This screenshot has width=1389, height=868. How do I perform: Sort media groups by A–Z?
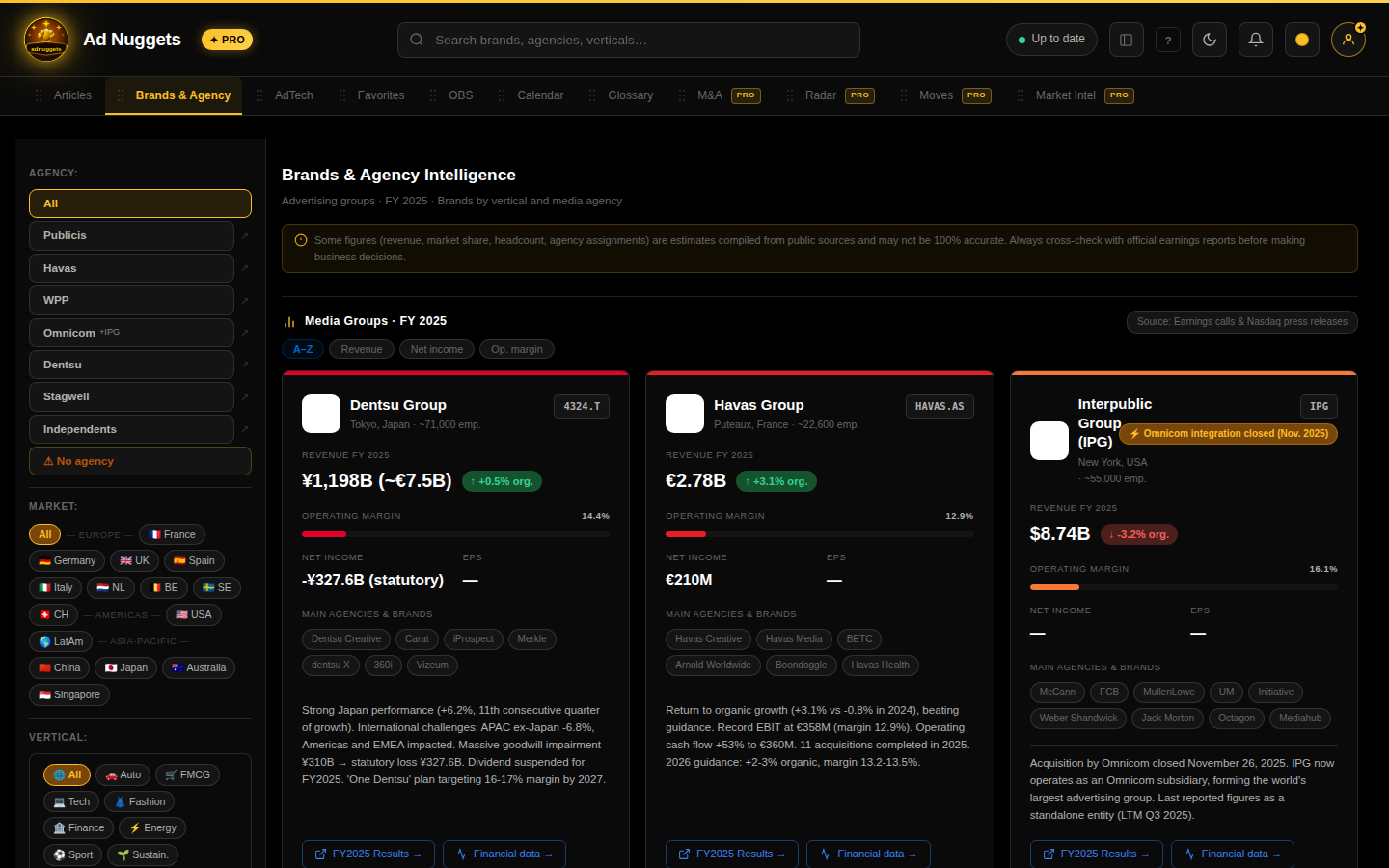303,349
